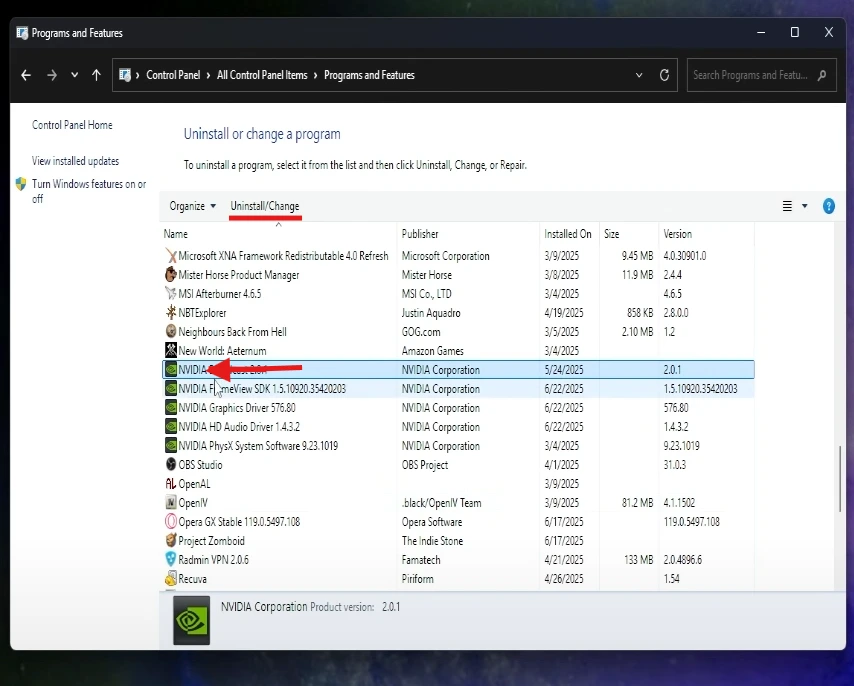Sort programs by Installed On column
This screenshot has height=686, width=854.
[x=568, y=234]
